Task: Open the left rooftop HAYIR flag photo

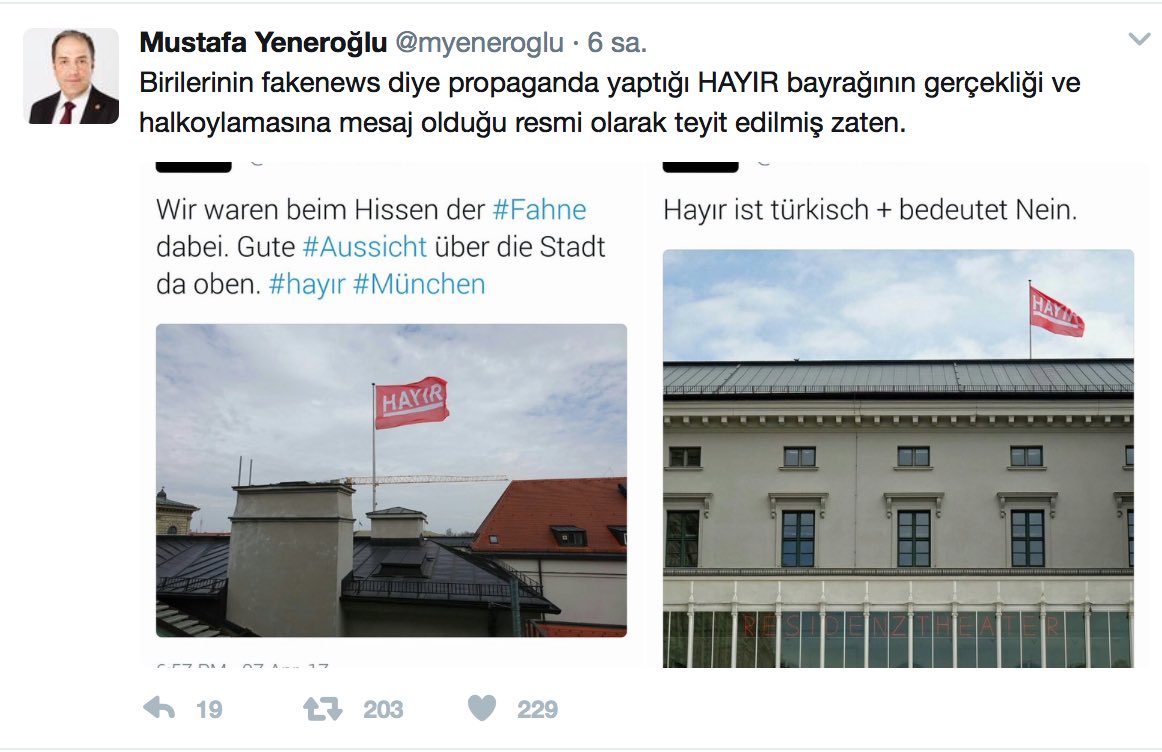Action: (x=391, y=480)
